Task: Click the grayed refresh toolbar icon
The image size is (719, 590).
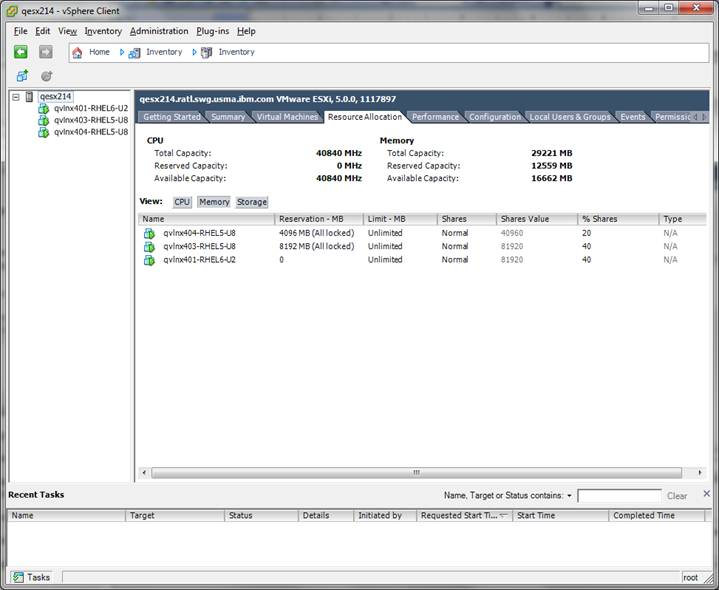Action: [x=46, y=76]
